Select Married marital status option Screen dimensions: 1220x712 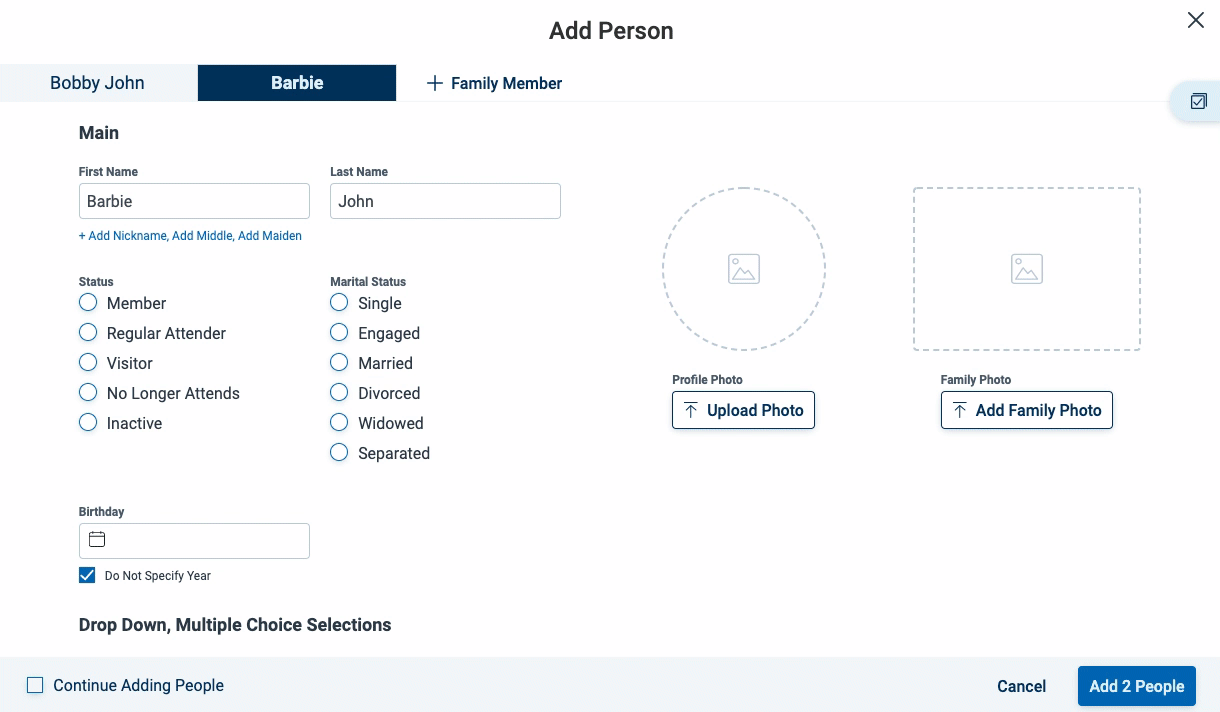pos(339,362)
